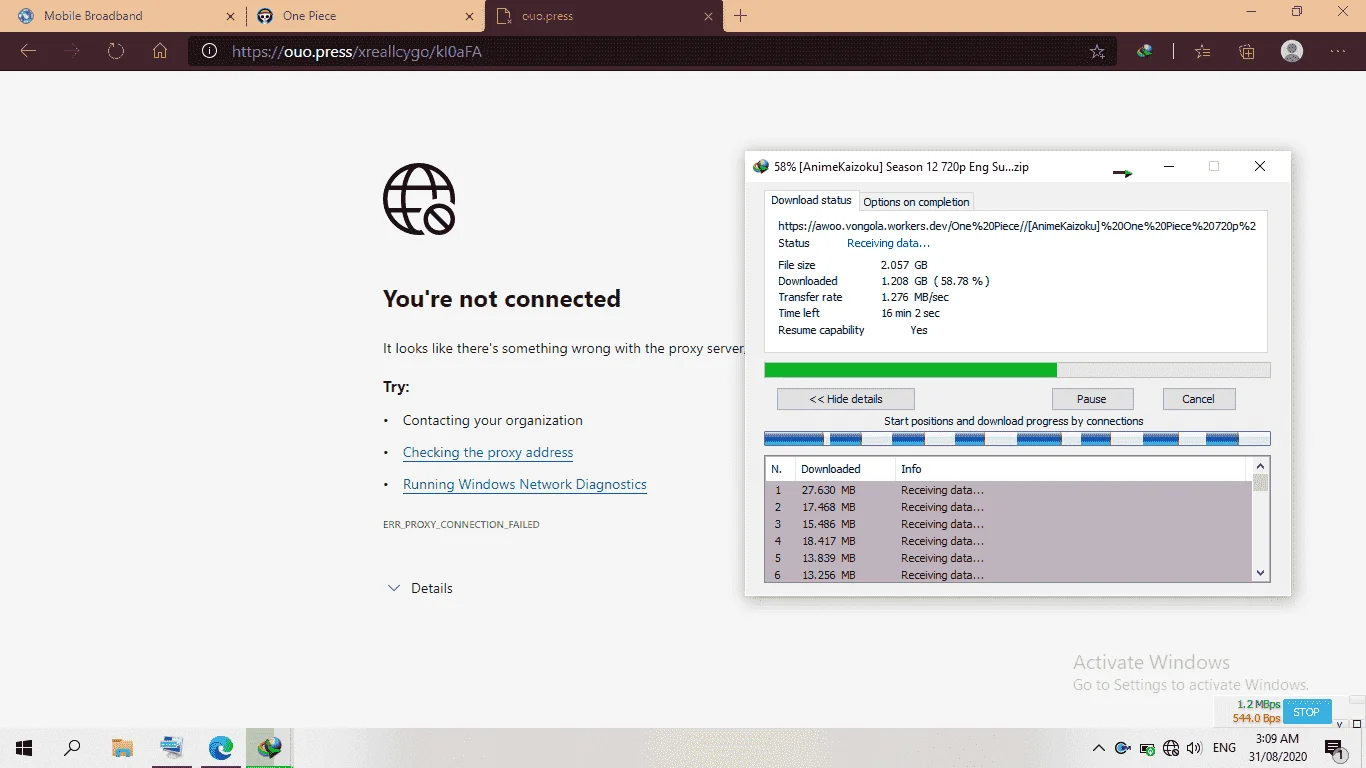Click the Time left value 16 min 2 sec
The width and height of the screenshot is (1366, 768).
(x=910, y=313)
